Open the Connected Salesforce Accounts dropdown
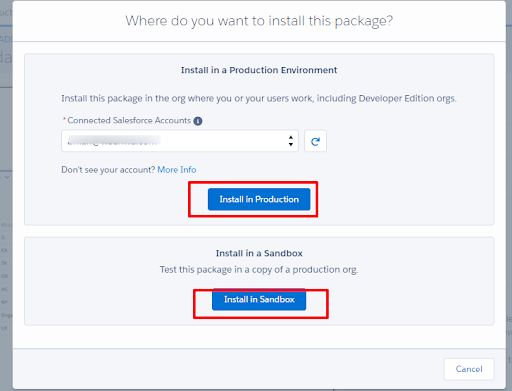This screenshot has width=512, height=391. point(180,141)
